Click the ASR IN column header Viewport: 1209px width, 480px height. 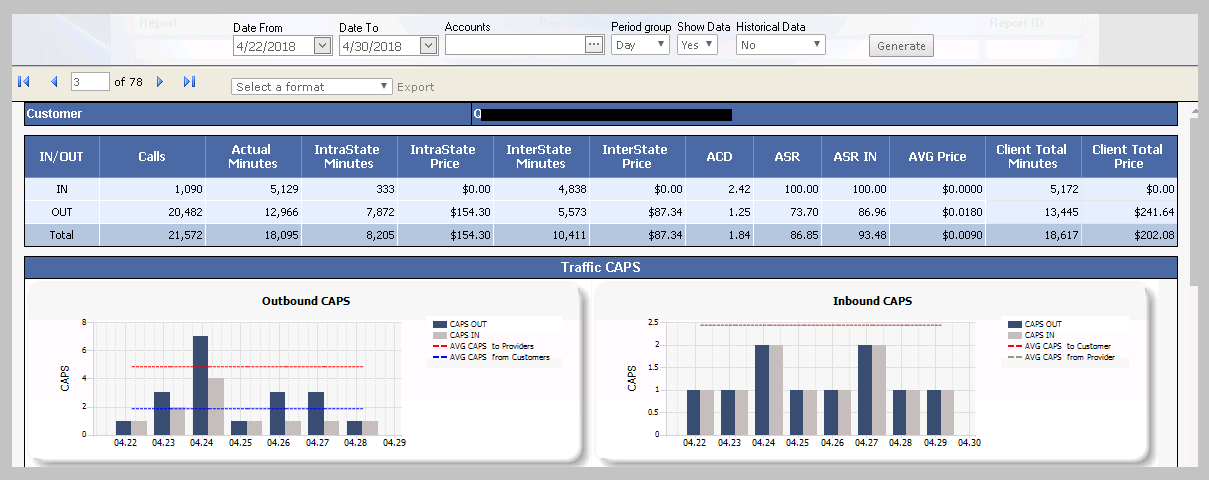[855, 156]
